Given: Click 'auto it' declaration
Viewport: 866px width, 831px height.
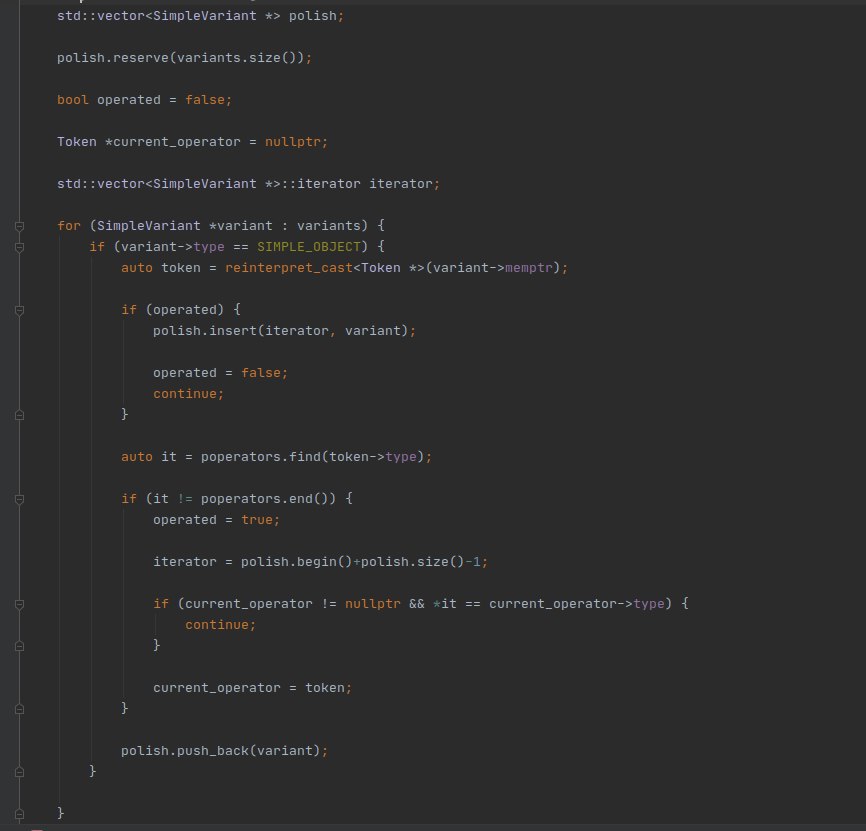Looking at the screenshot, I should [149, 457].
